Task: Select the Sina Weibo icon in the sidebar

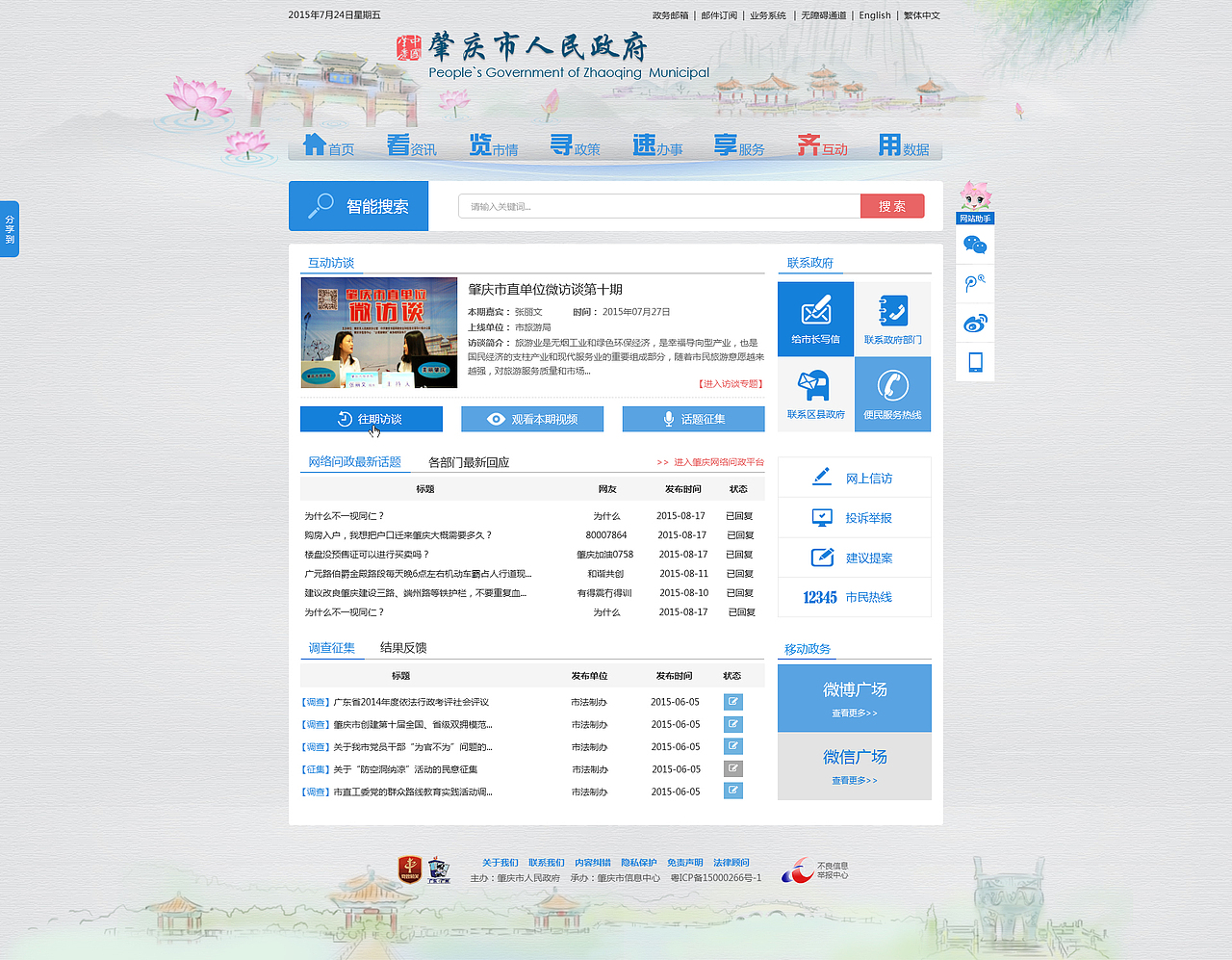Action: tap(975, 323)
